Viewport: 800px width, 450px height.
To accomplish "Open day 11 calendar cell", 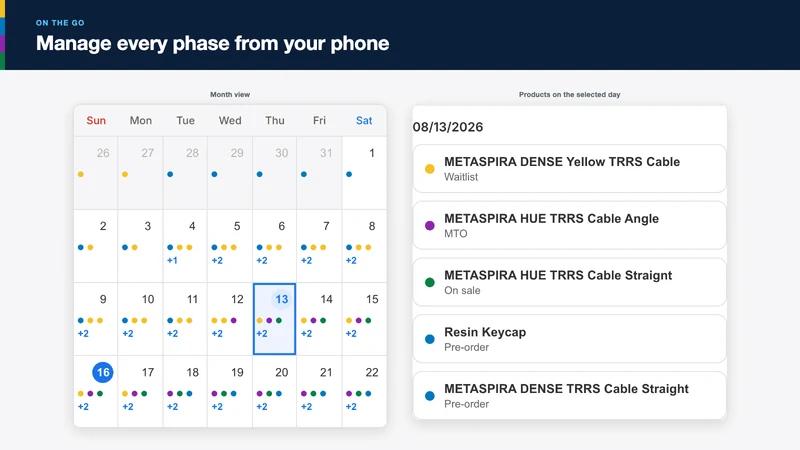I will pos(185,319).
